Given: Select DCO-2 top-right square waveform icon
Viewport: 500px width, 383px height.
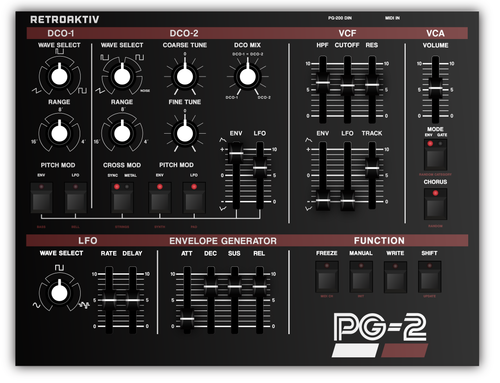Looking at the screenshot, I should pyautogui.click(x=139, y=57).
